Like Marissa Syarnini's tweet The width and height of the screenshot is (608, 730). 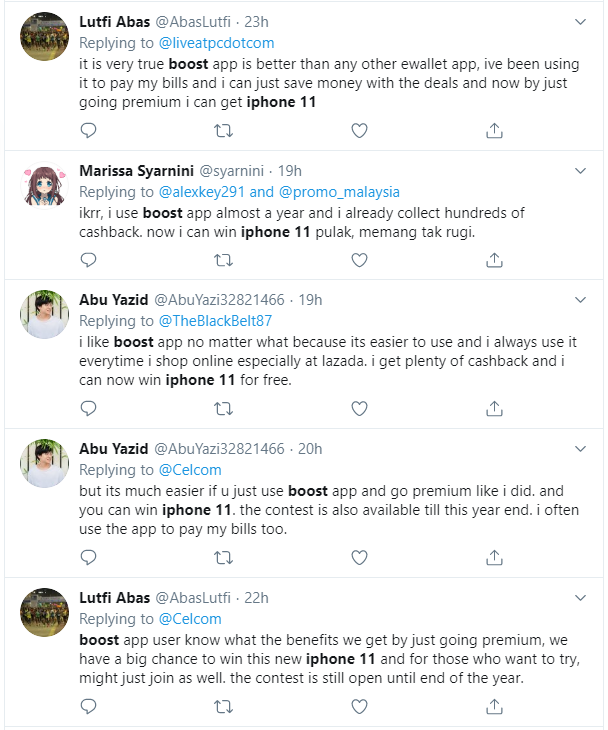click(359, 260)
